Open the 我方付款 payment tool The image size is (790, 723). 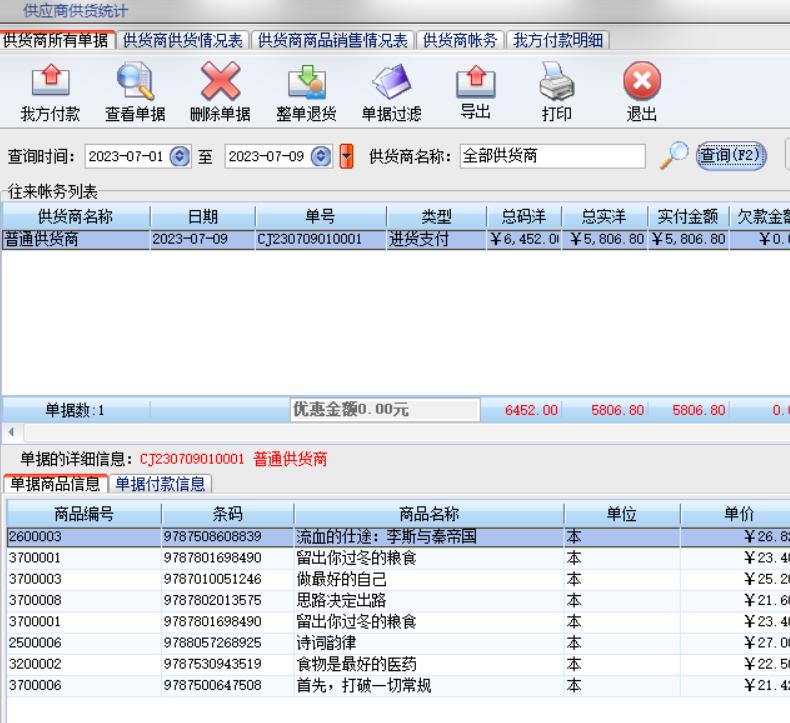[x=50, y=92]
